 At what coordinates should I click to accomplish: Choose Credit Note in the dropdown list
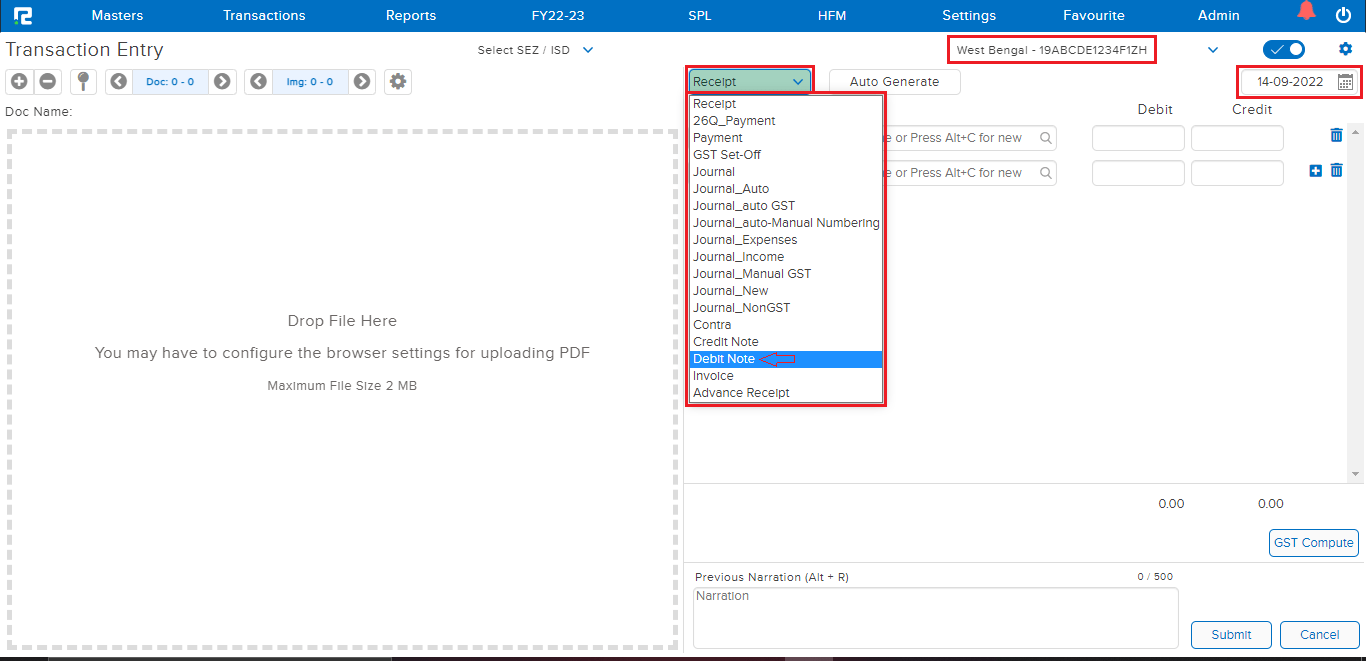pyautogui.click(x=725, y=342)
